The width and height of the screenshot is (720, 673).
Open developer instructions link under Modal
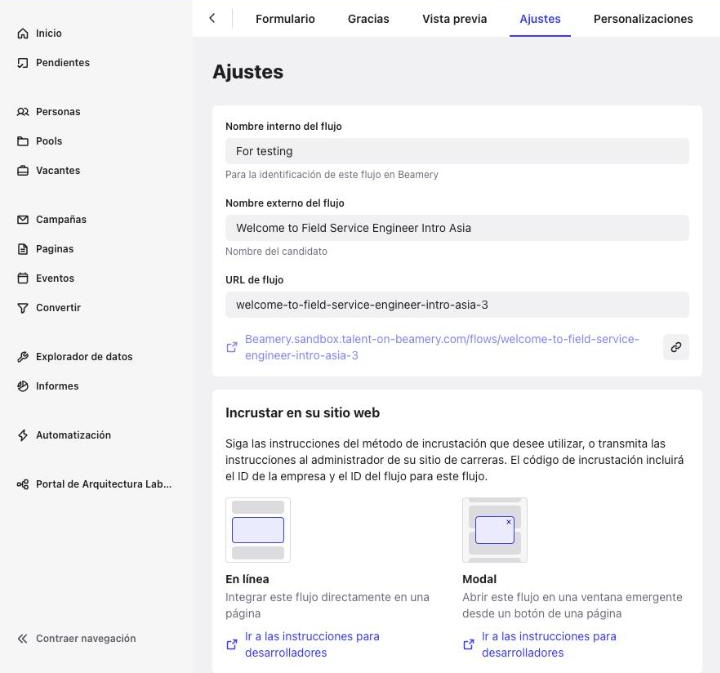[549, 645]
